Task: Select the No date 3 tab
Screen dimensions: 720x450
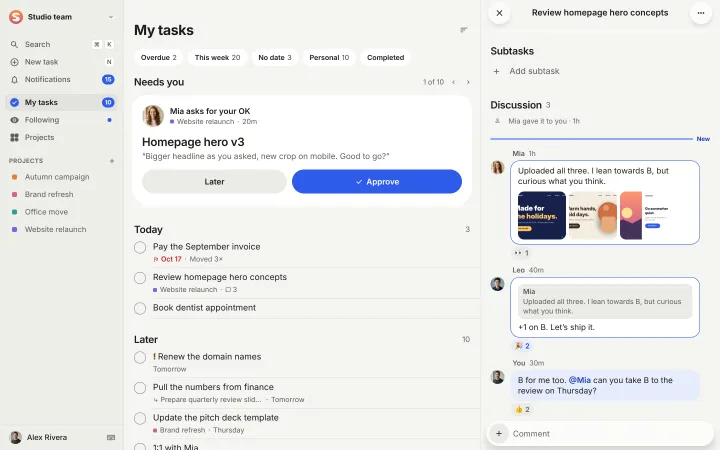Action: coord(275,57)
